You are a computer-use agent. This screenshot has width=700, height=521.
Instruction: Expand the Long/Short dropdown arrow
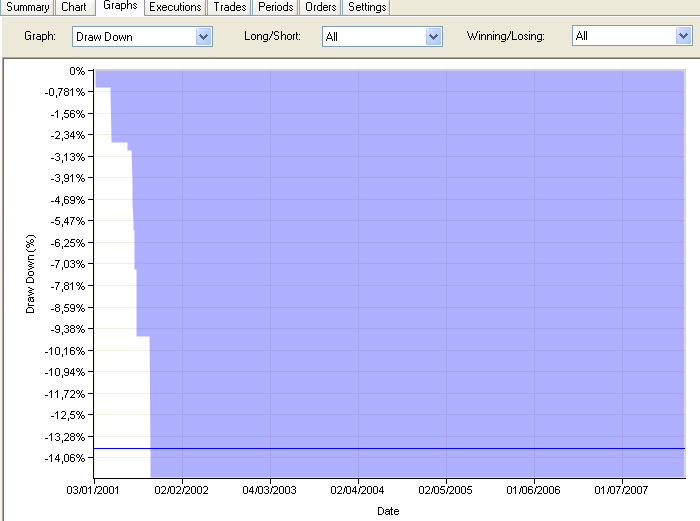click(433, 37)
